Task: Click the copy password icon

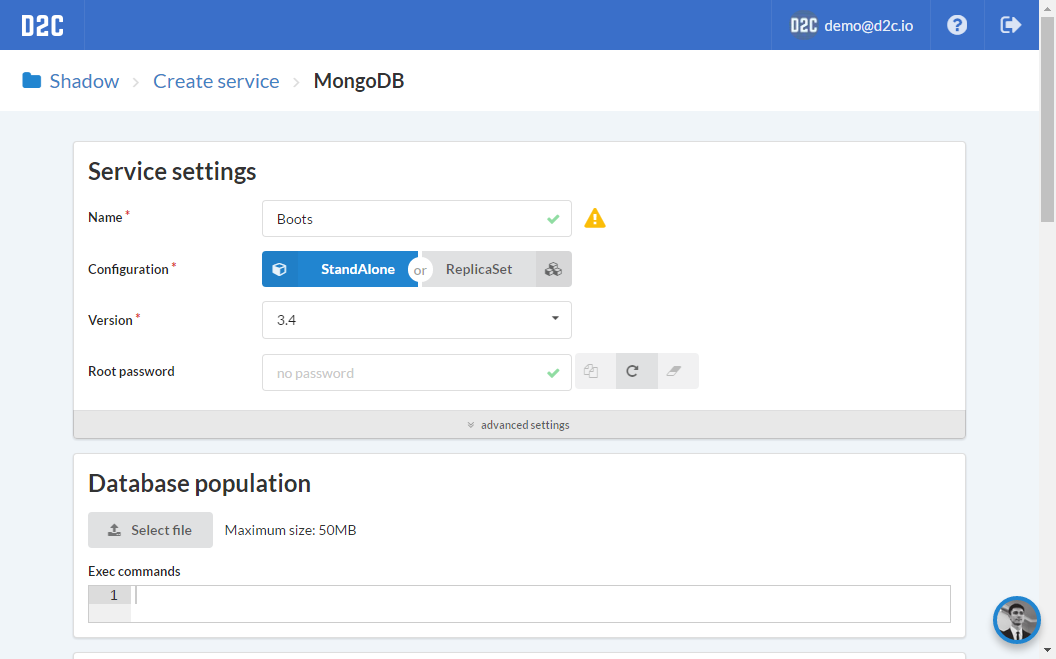Action: pyautogui.click(x=591, y=371)
